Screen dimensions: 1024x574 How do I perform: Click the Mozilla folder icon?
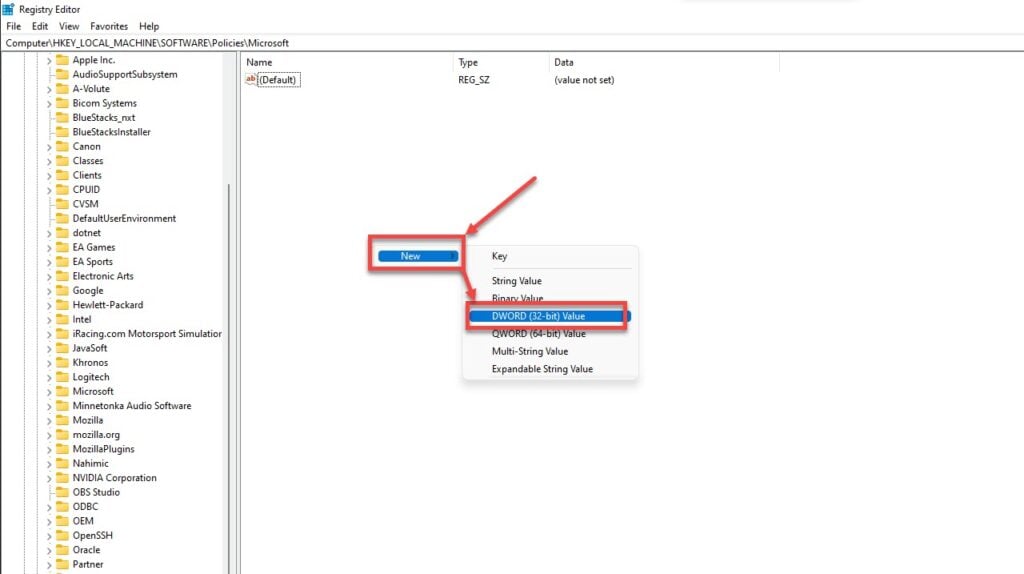(62, 420)
